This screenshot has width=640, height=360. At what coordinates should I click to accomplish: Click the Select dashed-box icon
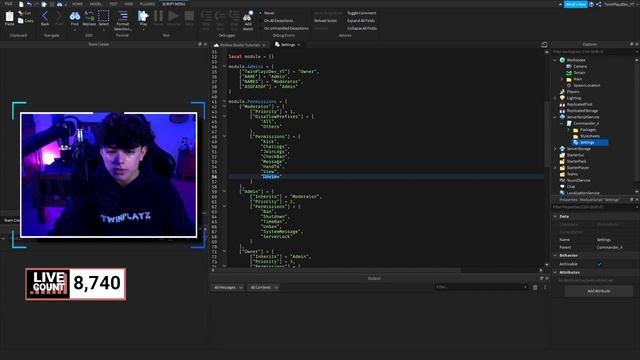coord(104,16)
